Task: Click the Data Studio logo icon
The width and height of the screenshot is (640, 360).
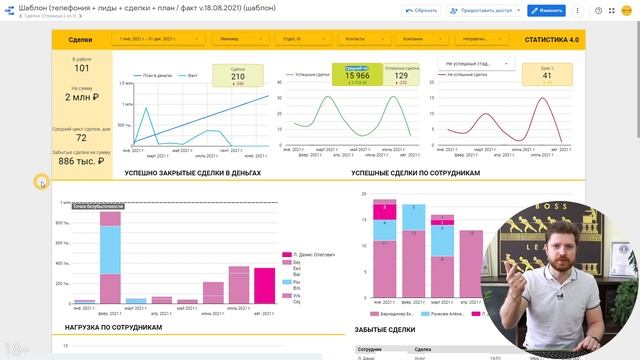Action: coord(9,10)
